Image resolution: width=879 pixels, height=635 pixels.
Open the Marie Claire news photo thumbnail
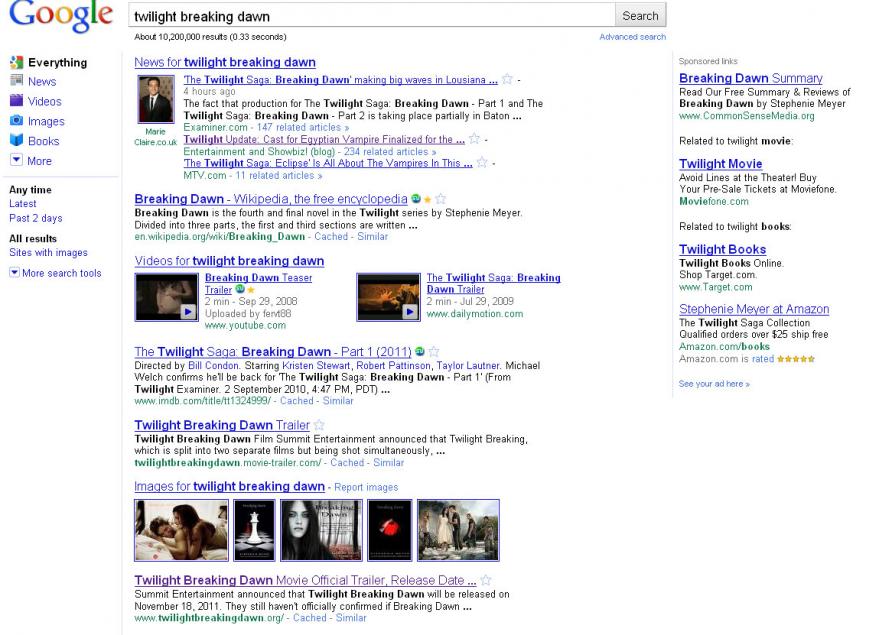(156, 99)
